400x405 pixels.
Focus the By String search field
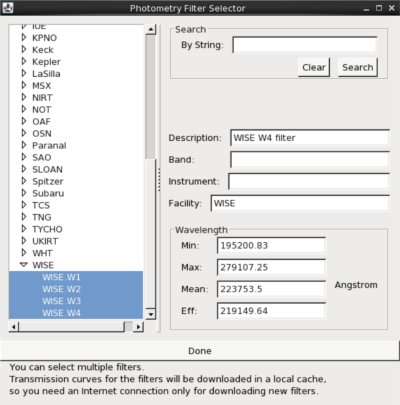pos(305,45)
